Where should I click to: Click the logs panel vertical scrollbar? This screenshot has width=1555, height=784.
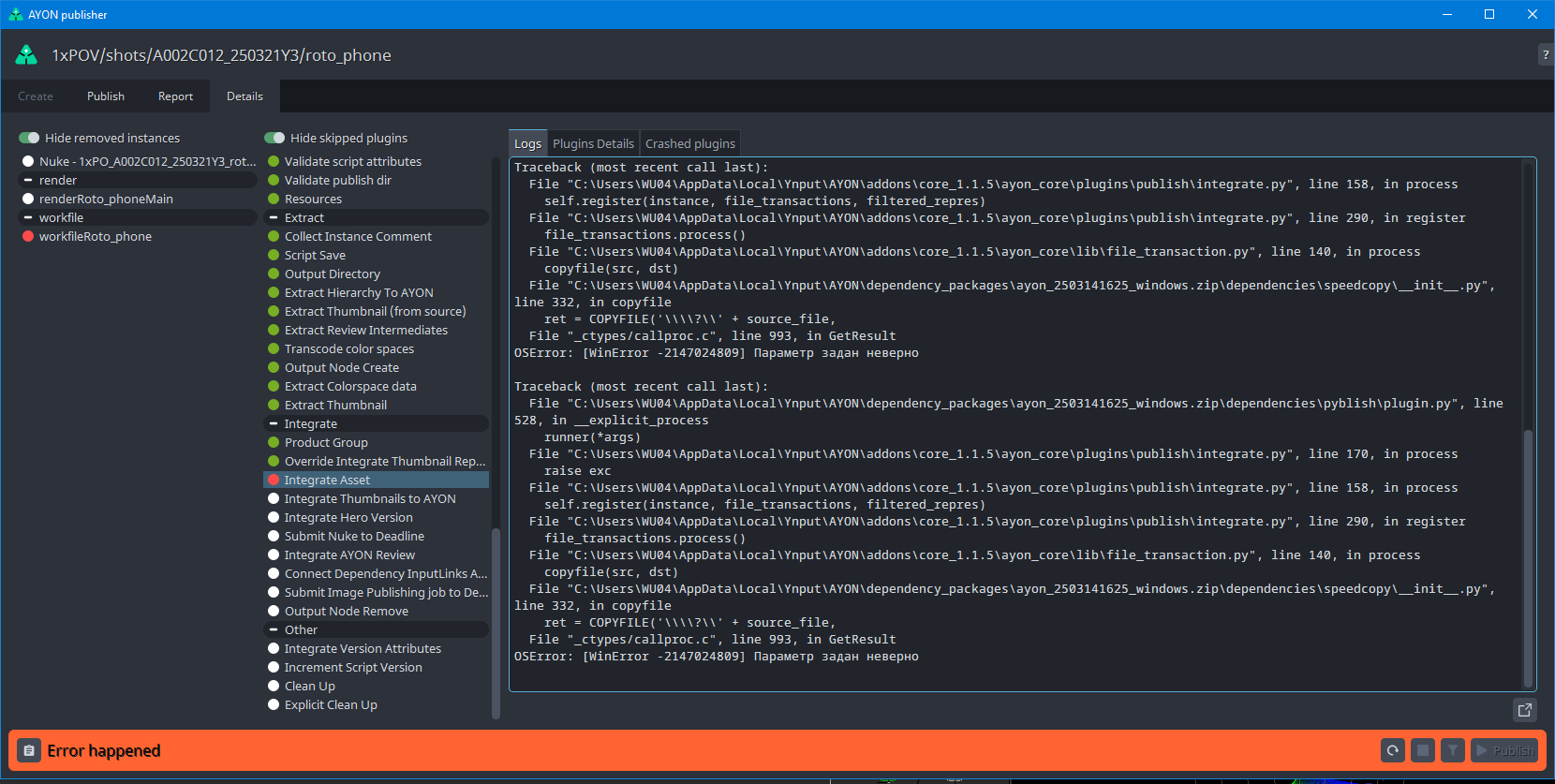1529,557
